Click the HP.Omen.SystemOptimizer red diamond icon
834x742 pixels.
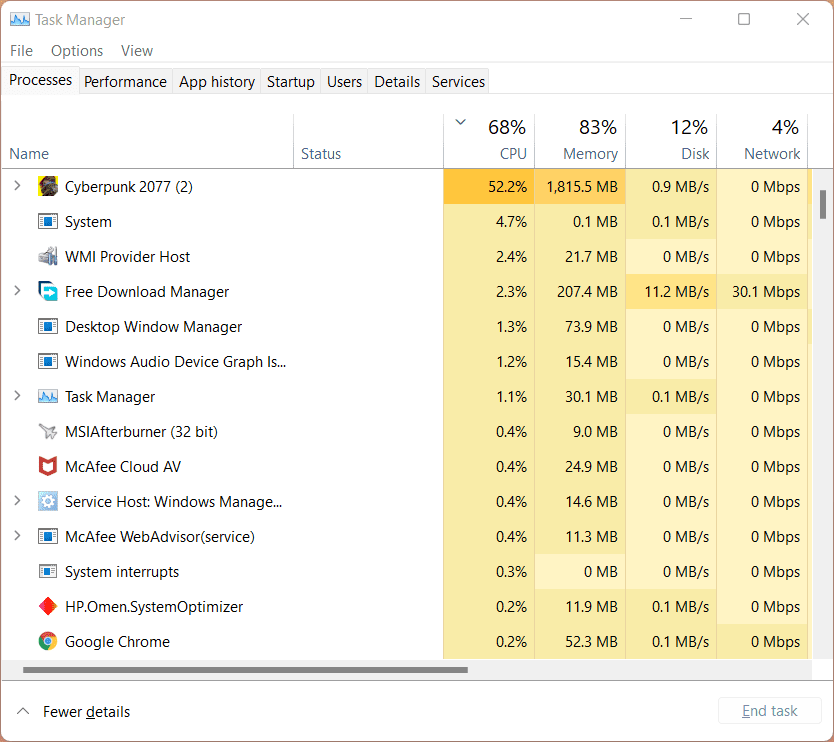(x=48, y=606)
